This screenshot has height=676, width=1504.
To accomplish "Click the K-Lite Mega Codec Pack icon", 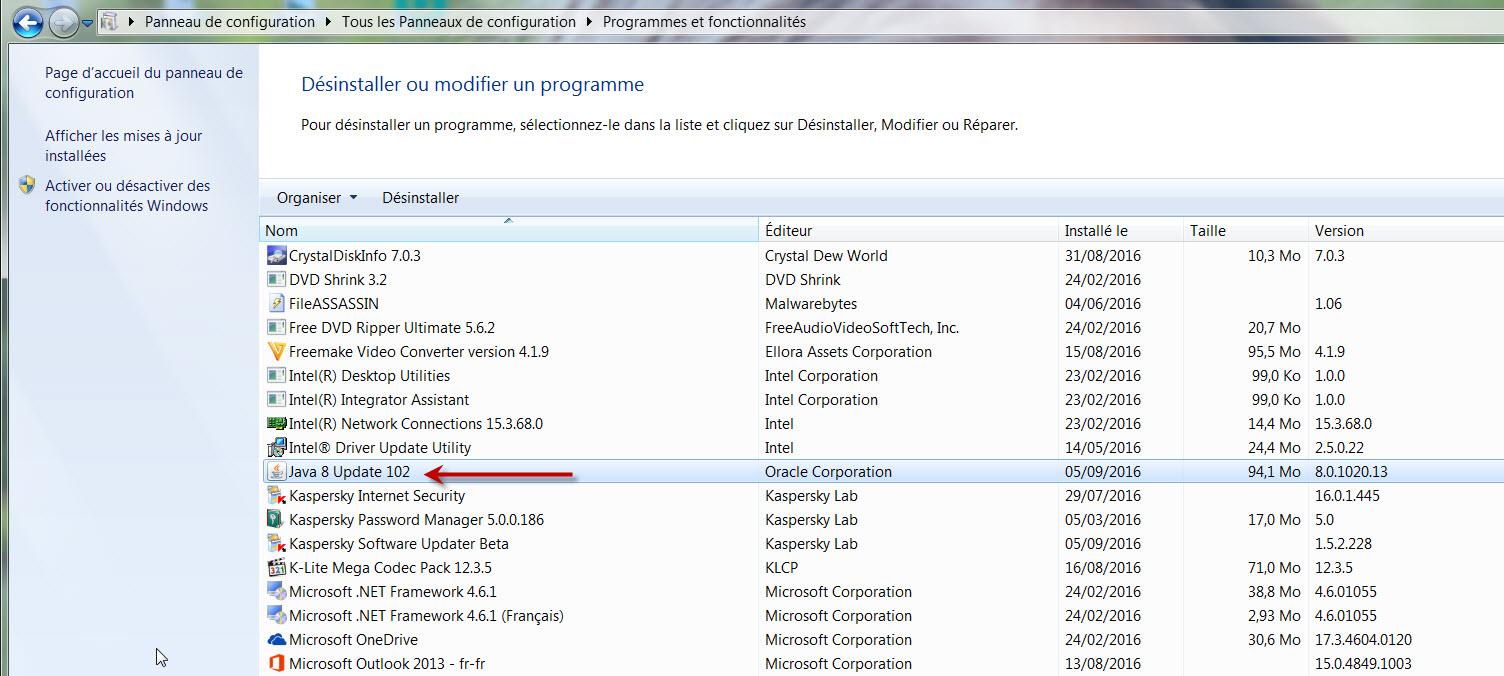I will pyautogui.click(x=277, y=567).
